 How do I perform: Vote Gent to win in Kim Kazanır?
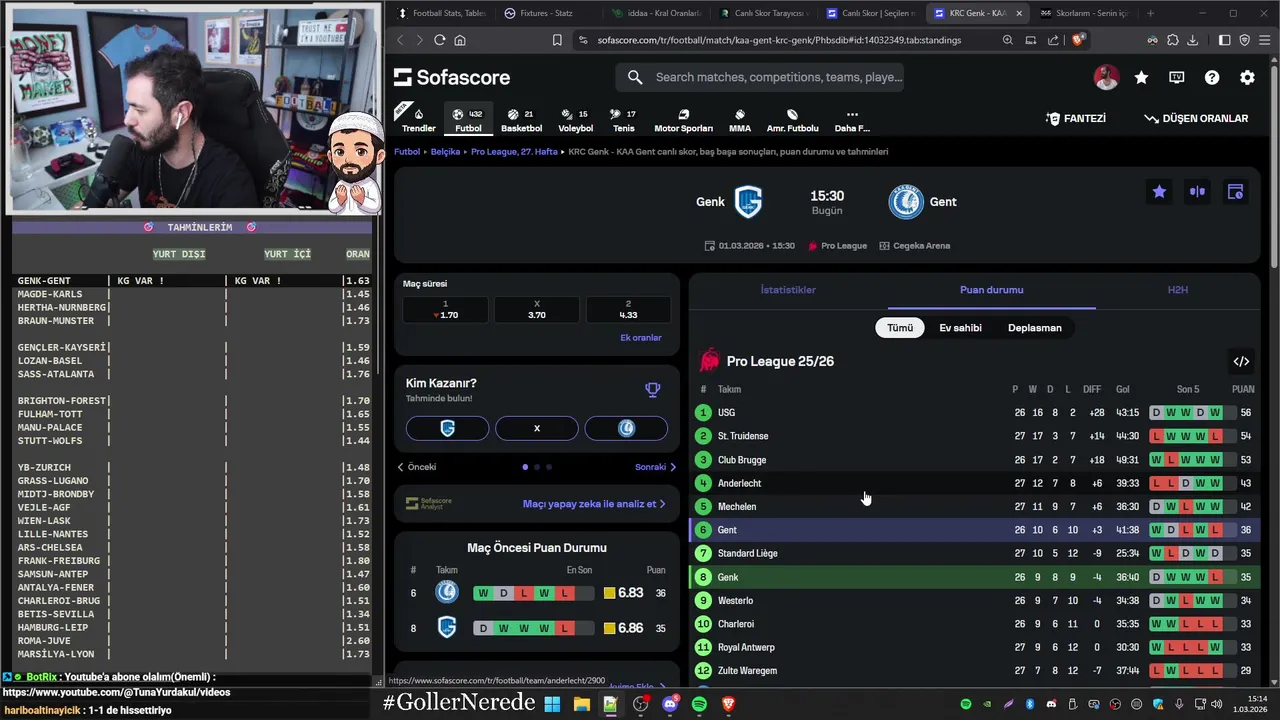[626, 428]
